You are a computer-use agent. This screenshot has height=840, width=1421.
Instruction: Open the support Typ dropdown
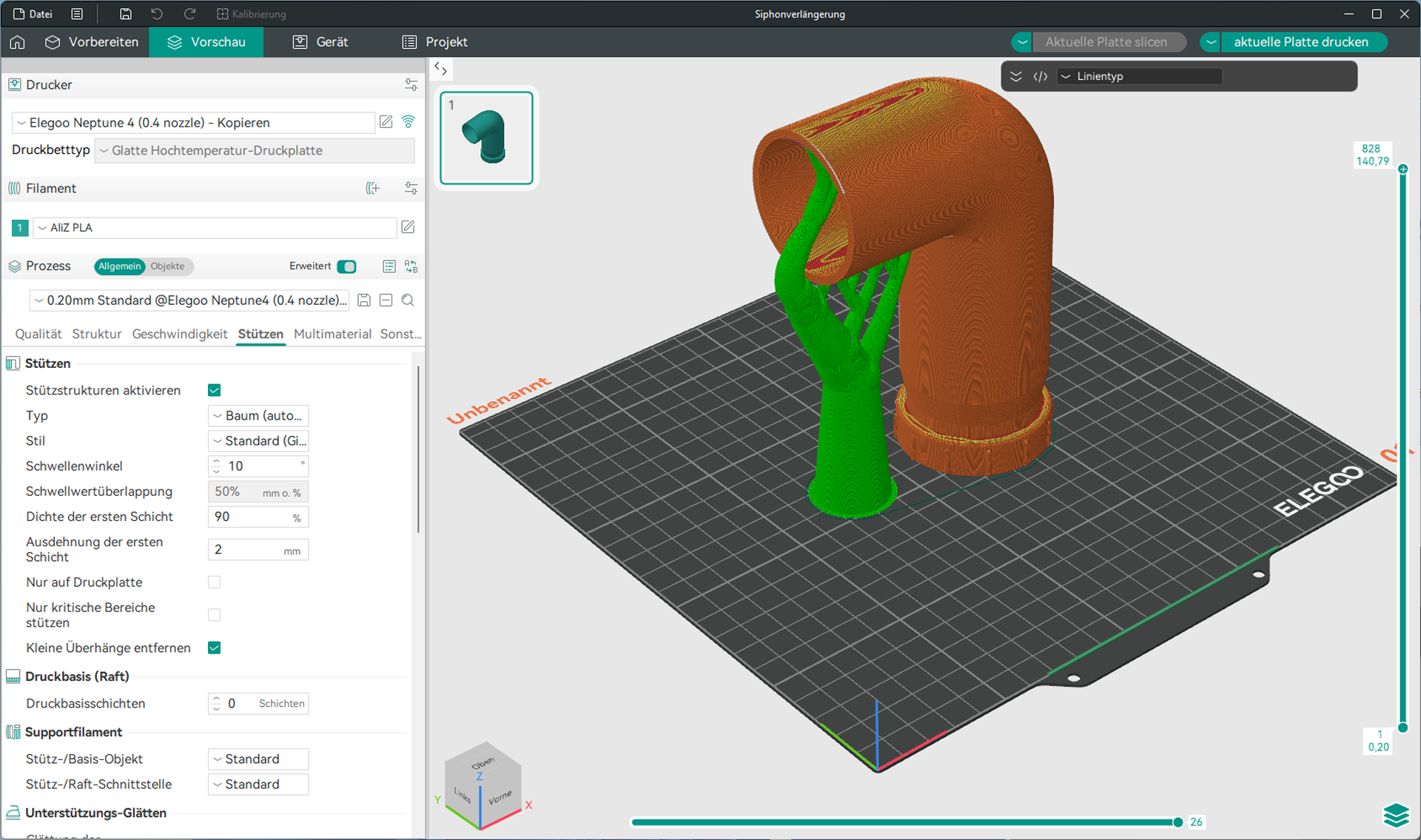pos(258,416)
